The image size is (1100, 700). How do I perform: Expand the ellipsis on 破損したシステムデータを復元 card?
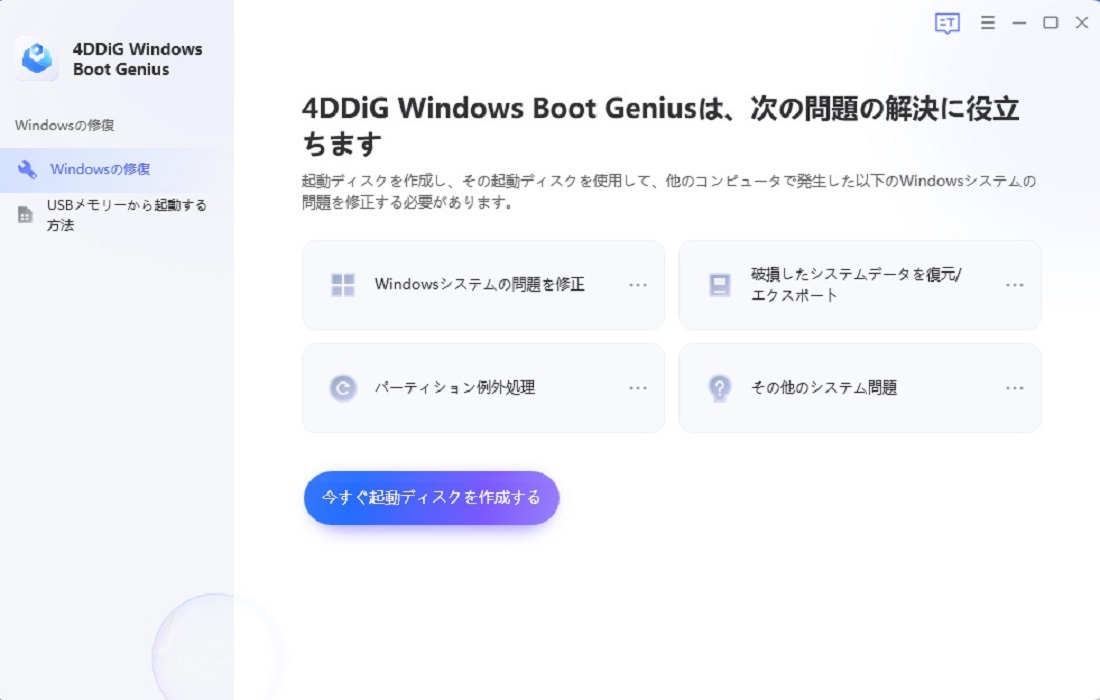1015,284
